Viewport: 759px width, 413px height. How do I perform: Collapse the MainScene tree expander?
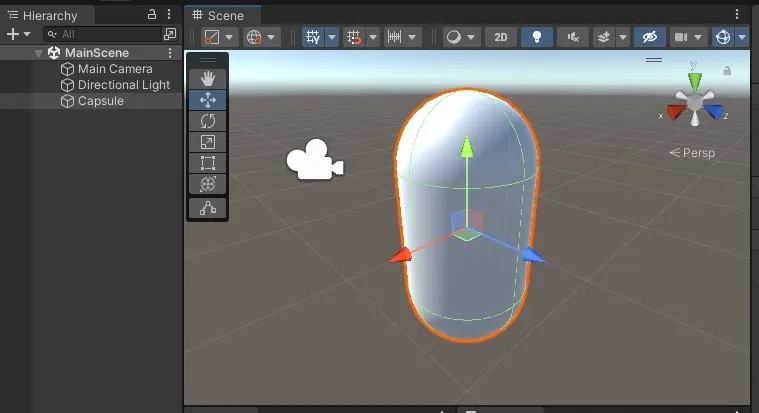(38, 53)
